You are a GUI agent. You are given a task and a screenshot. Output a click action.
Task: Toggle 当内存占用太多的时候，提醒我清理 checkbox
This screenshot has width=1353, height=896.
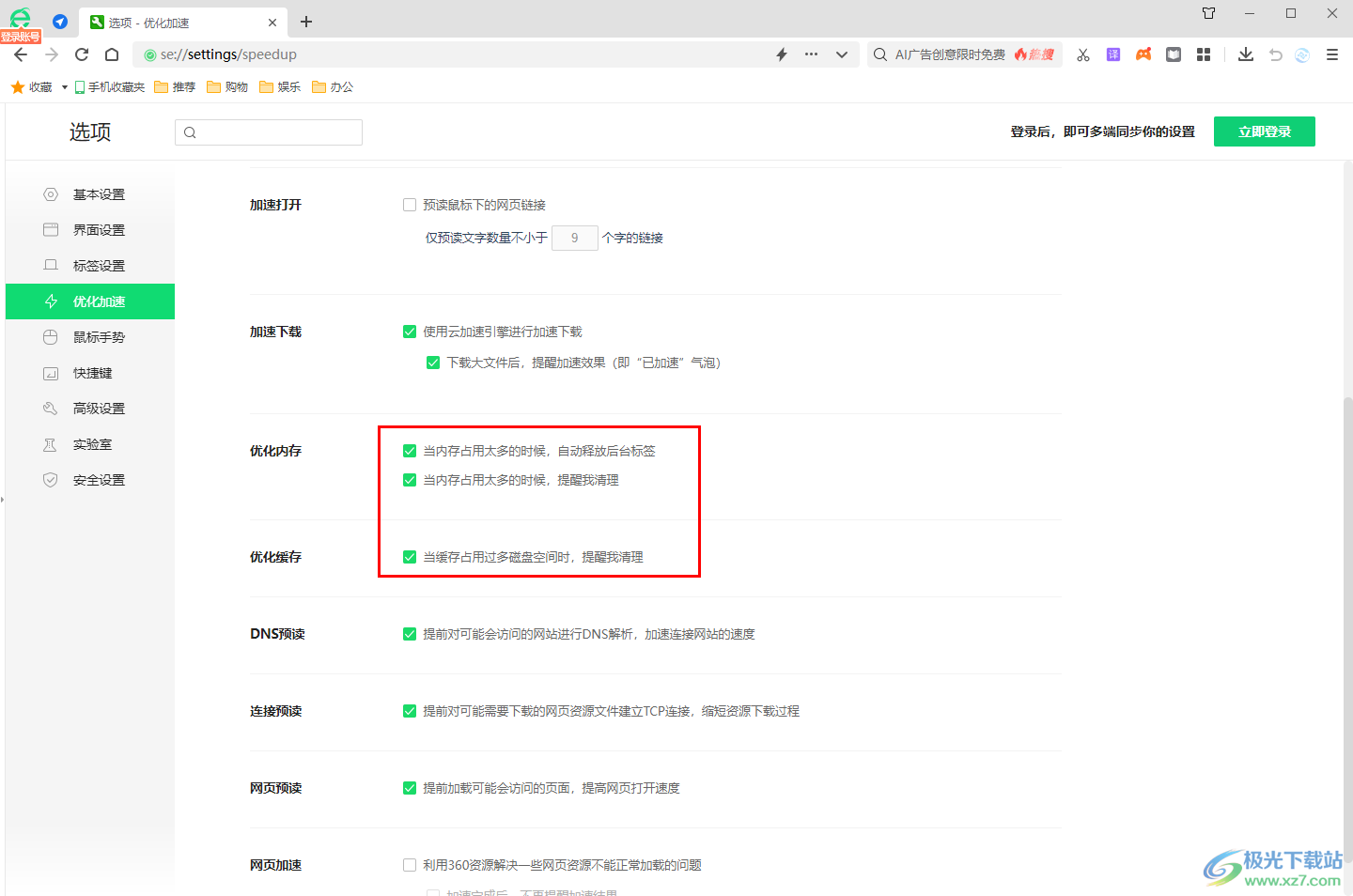click(410, 480)
